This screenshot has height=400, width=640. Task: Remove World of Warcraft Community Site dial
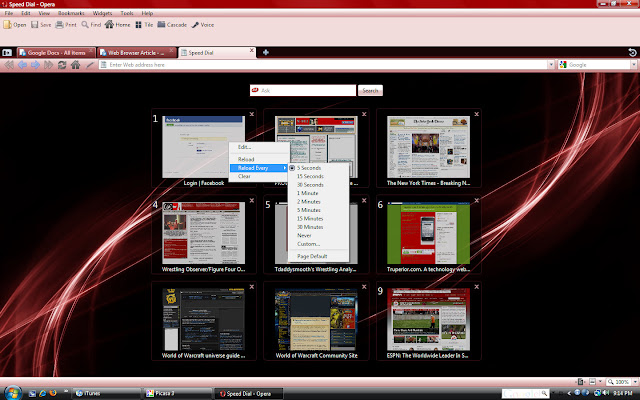pos(364,287)
